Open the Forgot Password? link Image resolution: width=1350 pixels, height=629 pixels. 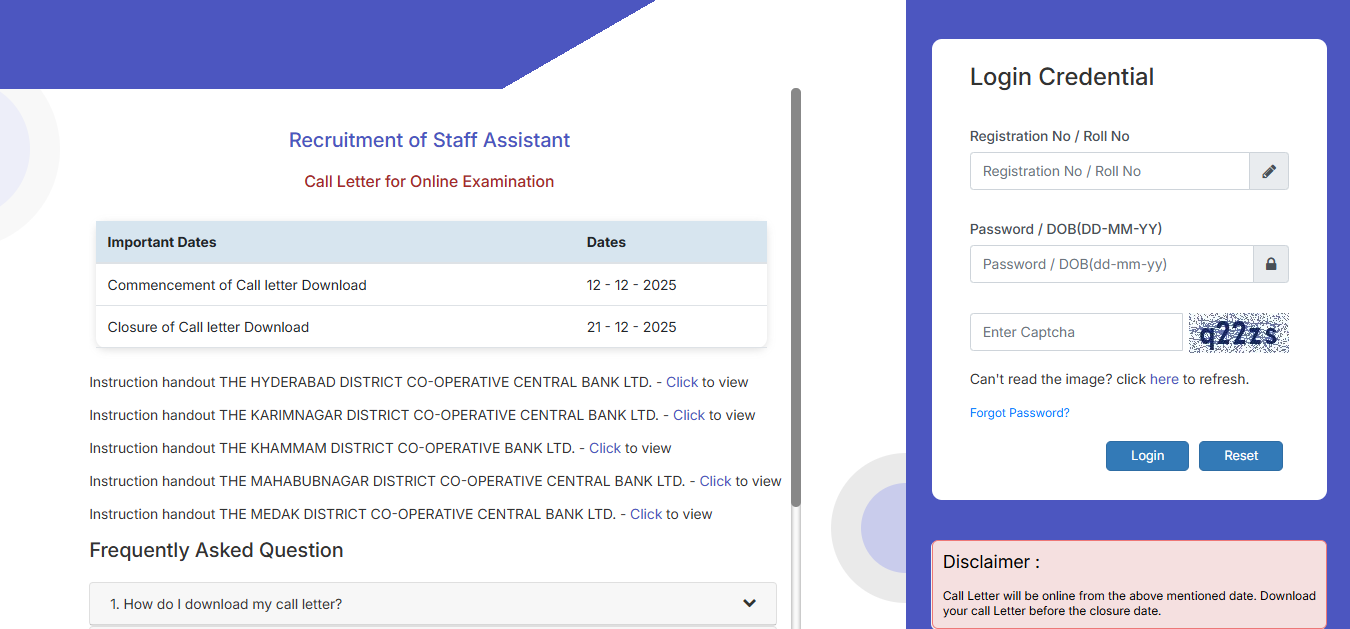pos(1019,413)
